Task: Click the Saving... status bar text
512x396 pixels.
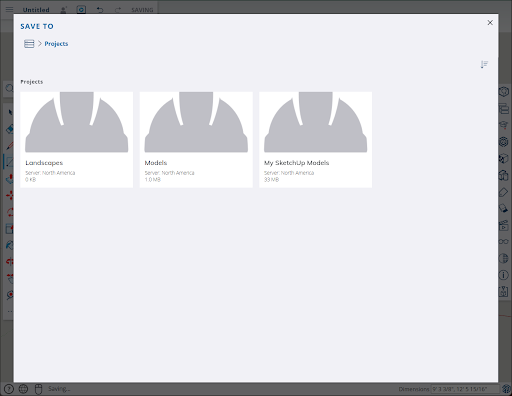Action: pyautogui.click(x=59, y=389)
